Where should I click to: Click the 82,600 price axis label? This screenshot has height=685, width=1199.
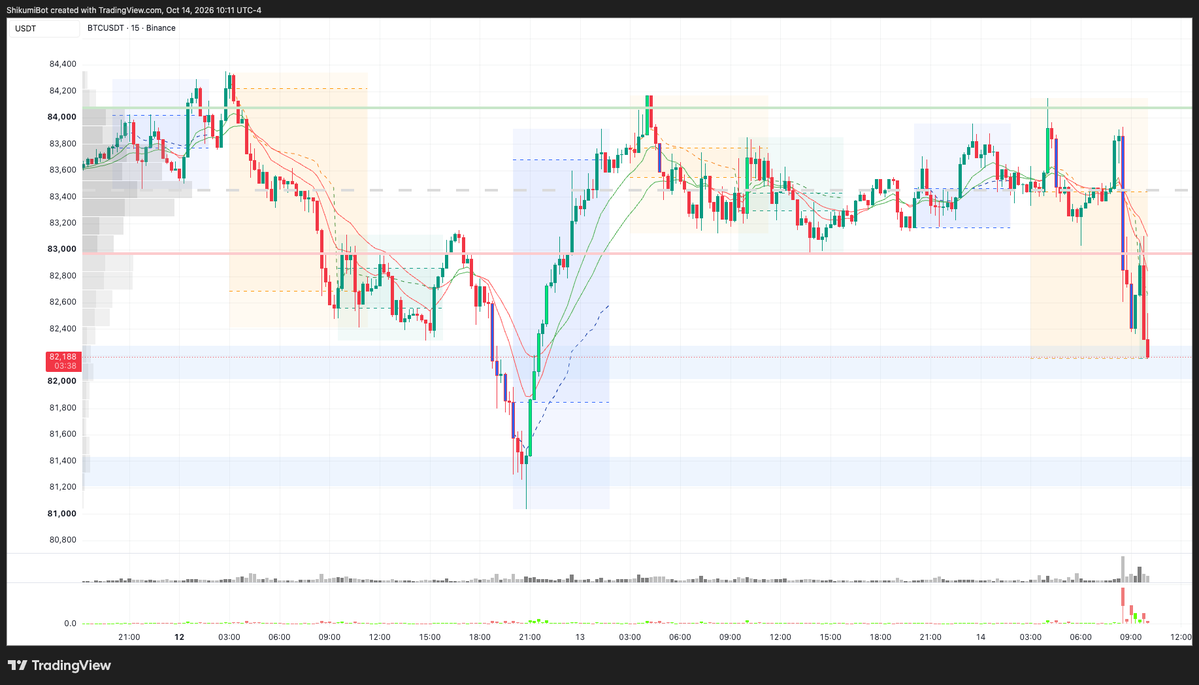(62, 302)
